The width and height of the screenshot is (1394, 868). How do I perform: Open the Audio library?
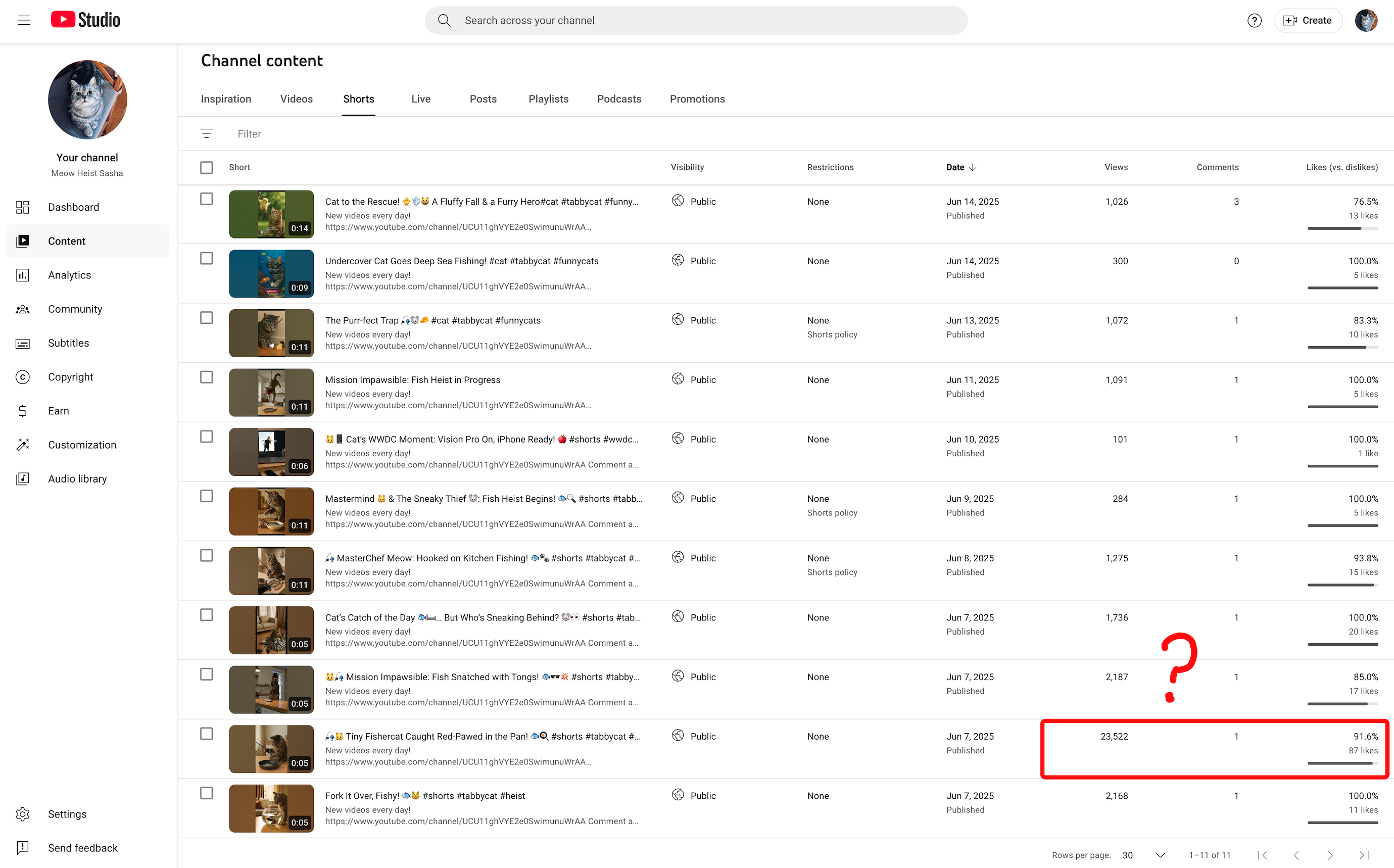[77, 479]
